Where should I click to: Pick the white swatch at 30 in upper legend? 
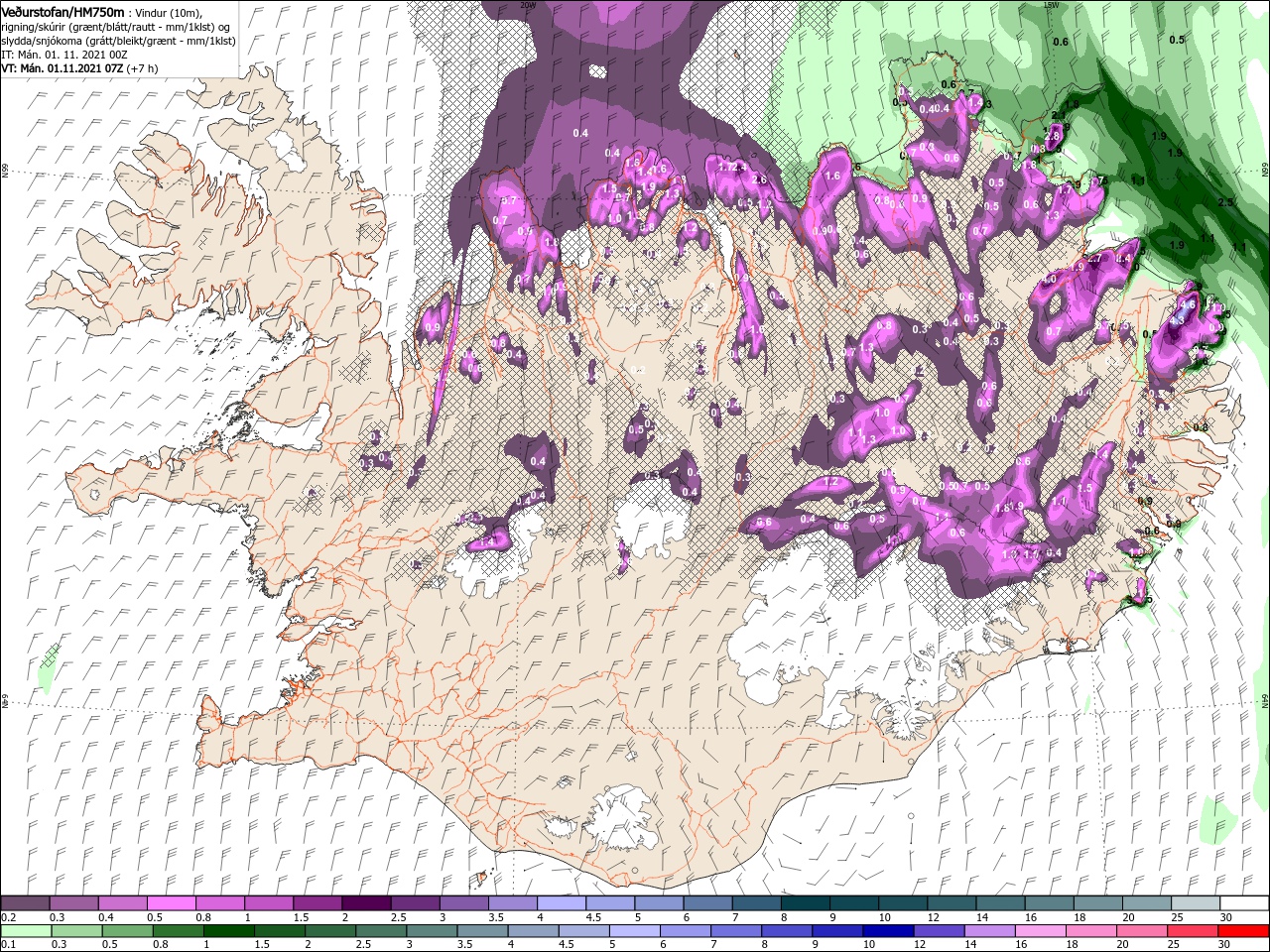coord(1243,903)
